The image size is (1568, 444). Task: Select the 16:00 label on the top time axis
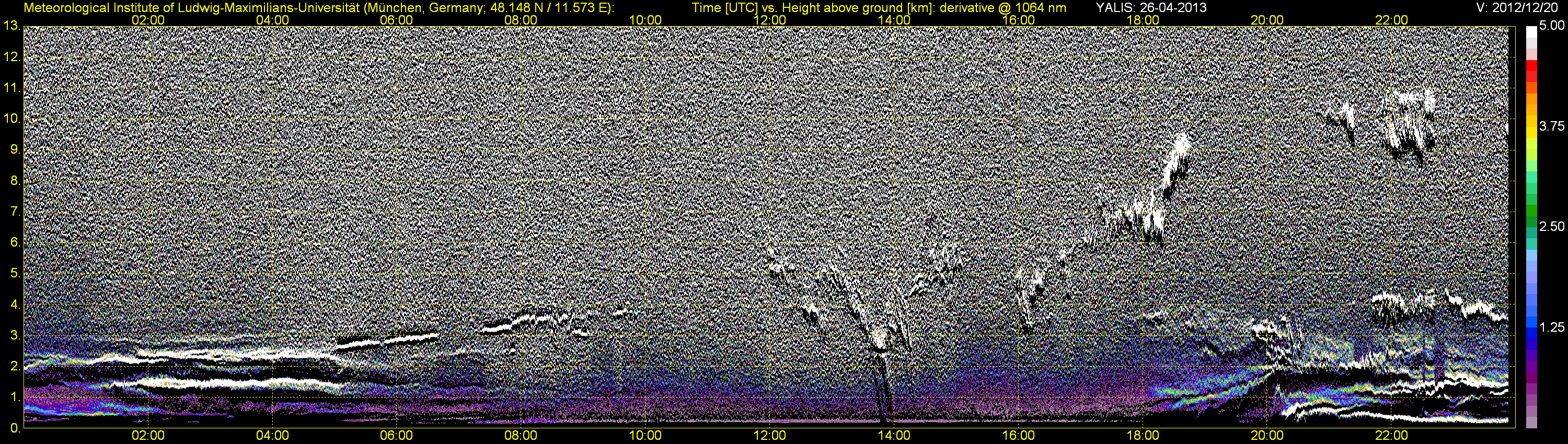(x=1018, y=20)
